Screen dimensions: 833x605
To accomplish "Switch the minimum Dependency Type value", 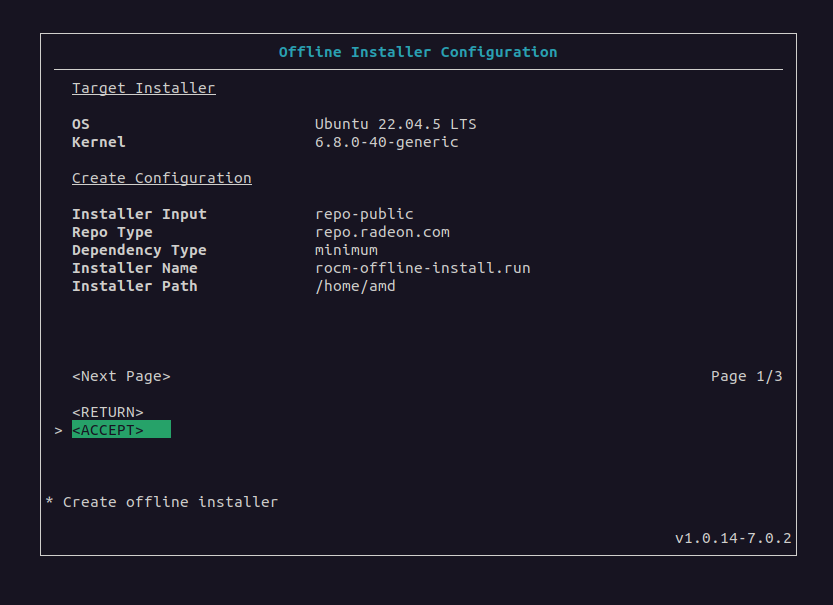I will 346,250.
